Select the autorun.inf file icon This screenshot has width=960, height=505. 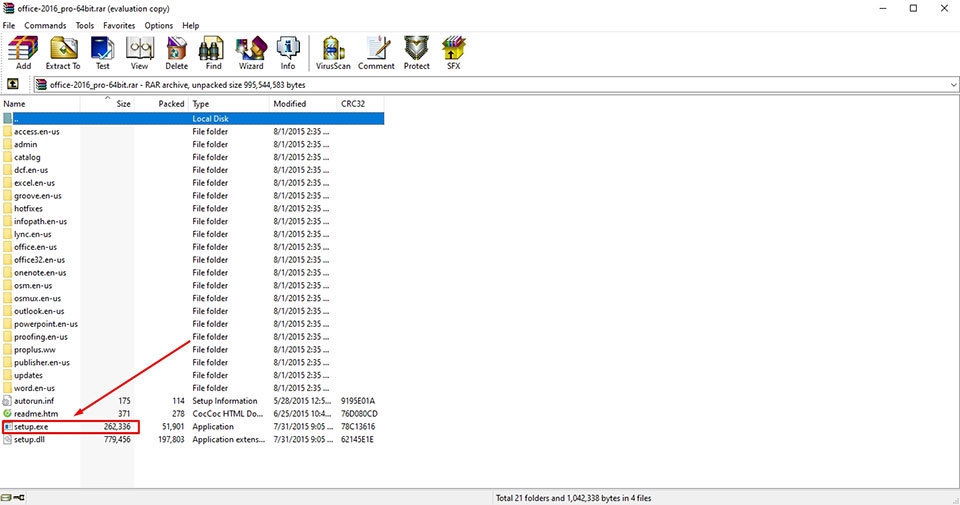(x=7, y=401)
